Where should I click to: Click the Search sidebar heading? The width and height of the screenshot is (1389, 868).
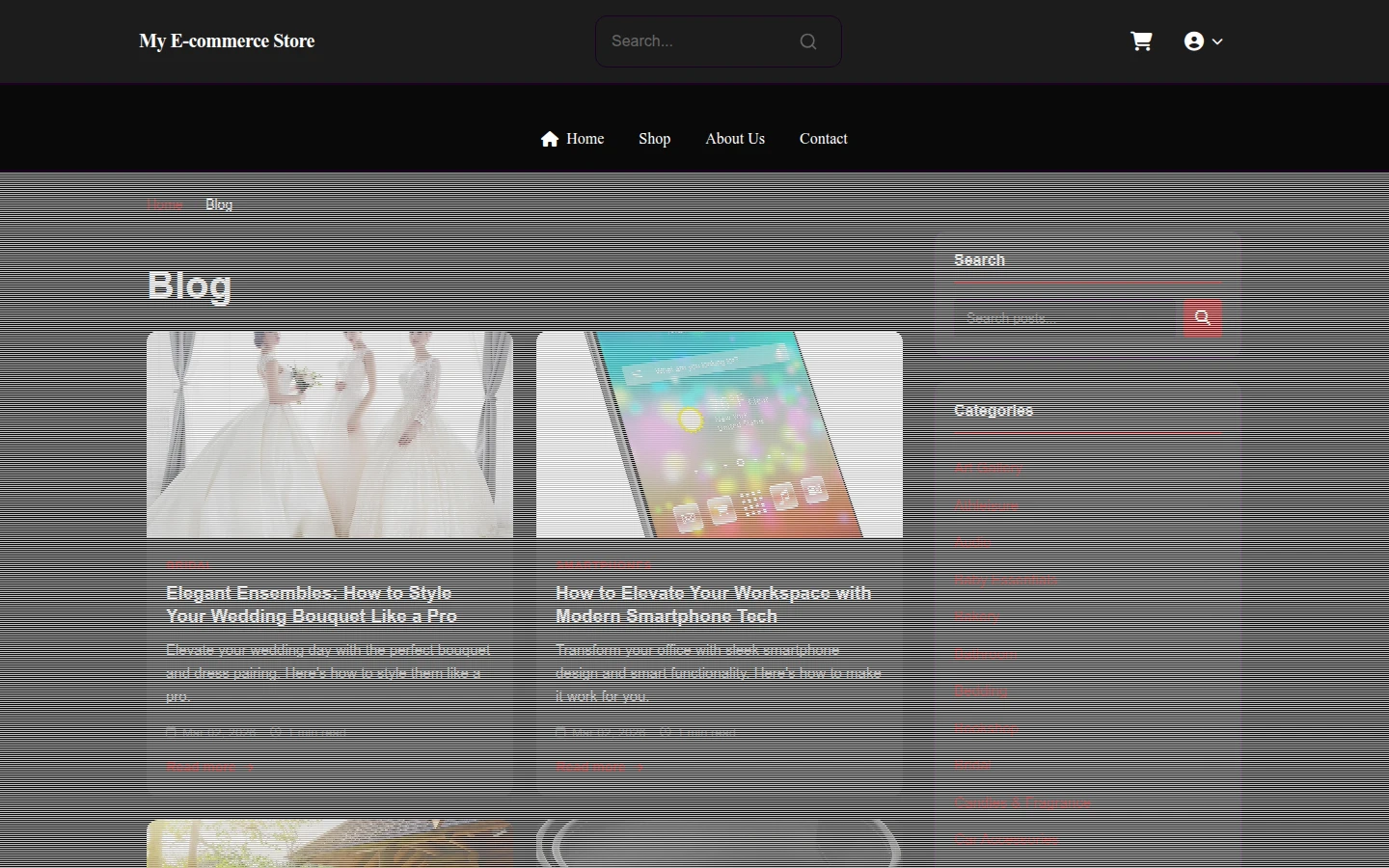(979, 260)
